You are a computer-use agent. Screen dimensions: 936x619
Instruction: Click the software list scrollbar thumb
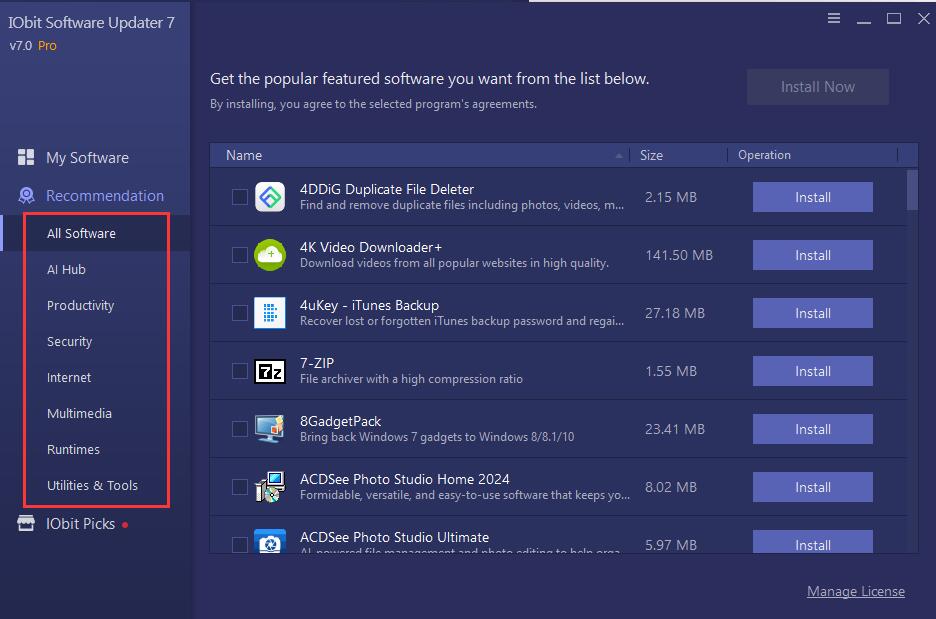pyautogui.click(x=912, y=190)
